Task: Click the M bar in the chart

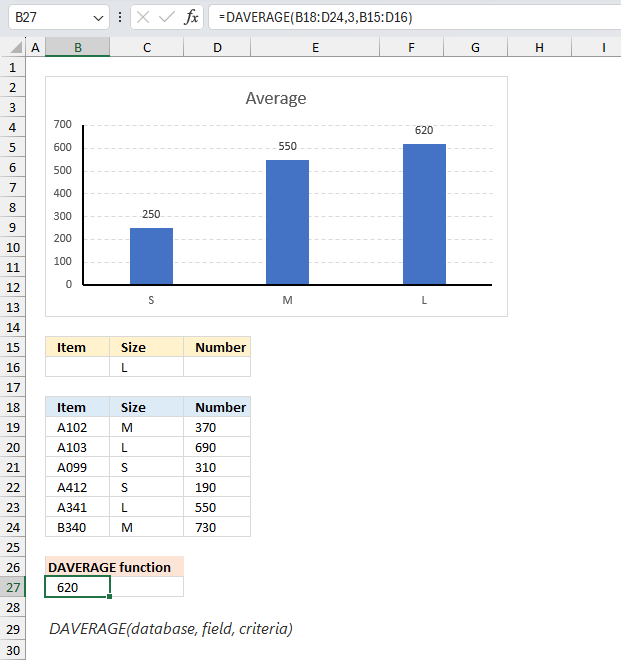Action: coord(288,222)
